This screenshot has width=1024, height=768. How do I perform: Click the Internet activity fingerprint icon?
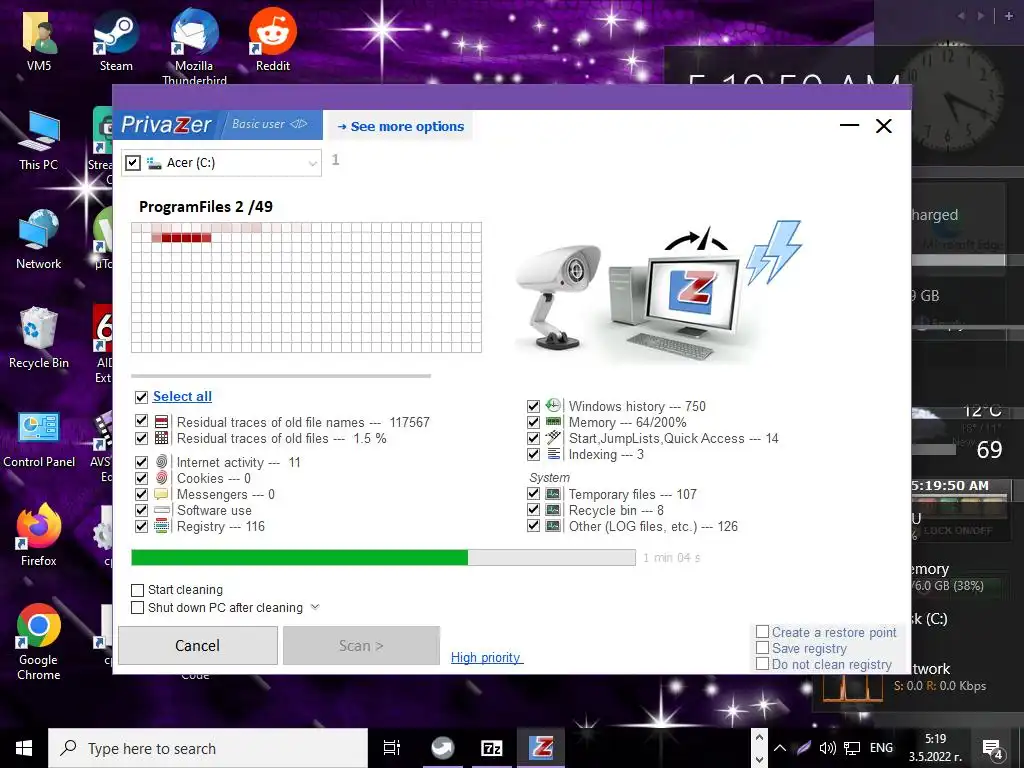(x=161, y=462)
